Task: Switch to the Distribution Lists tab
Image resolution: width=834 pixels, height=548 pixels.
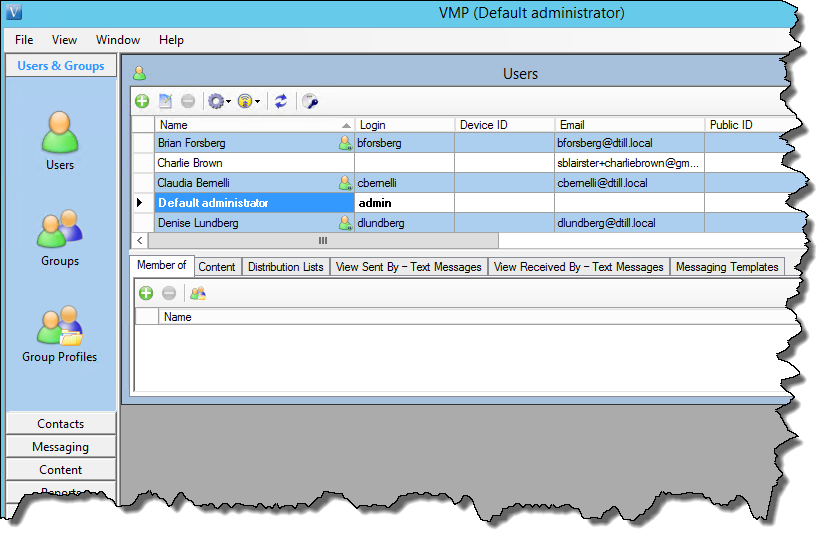Action: (x=285, y=267)
